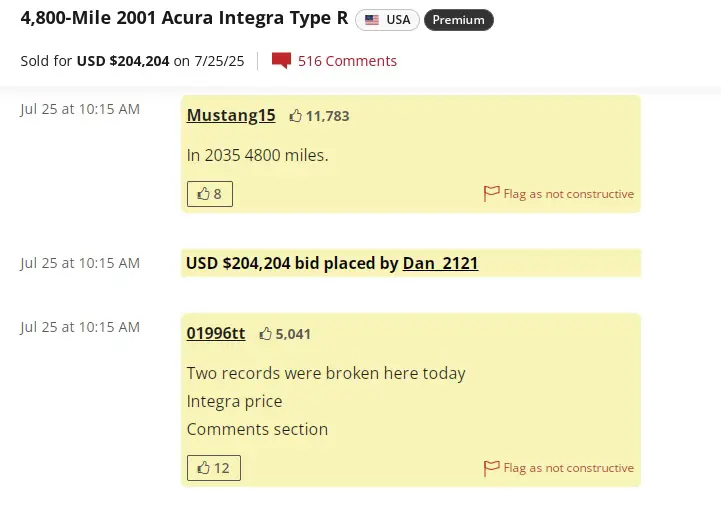Flag Mustang15's comment as not constructive
This screenshot has width=721, height=515.
[x=559, y=194]
